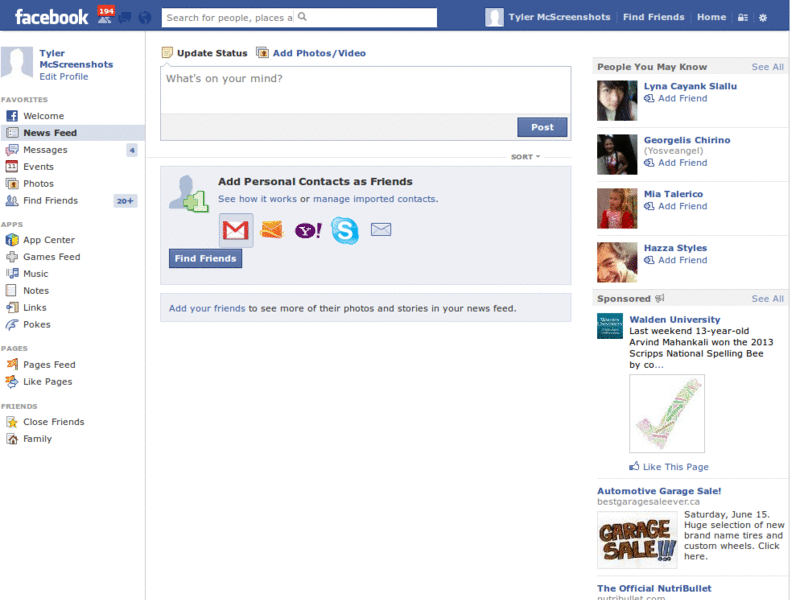Open Lyna Cayank Slallu profile photo
Image resolution: width=800 pixels, height=600 pixels.
(617, 101)
